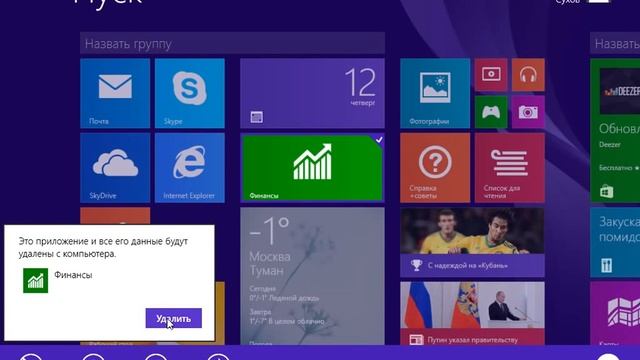This screenshot has height=360, width=640.
Task: Click the trophy icon on the sports tile
Action: coord(416,265)
